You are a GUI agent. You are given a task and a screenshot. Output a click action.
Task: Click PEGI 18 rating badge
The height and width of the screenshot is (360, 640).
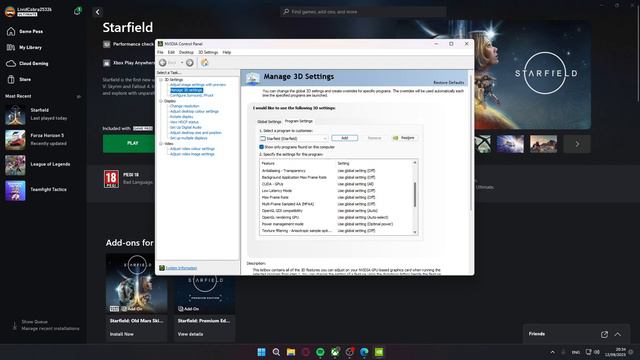tap(111, 179)
